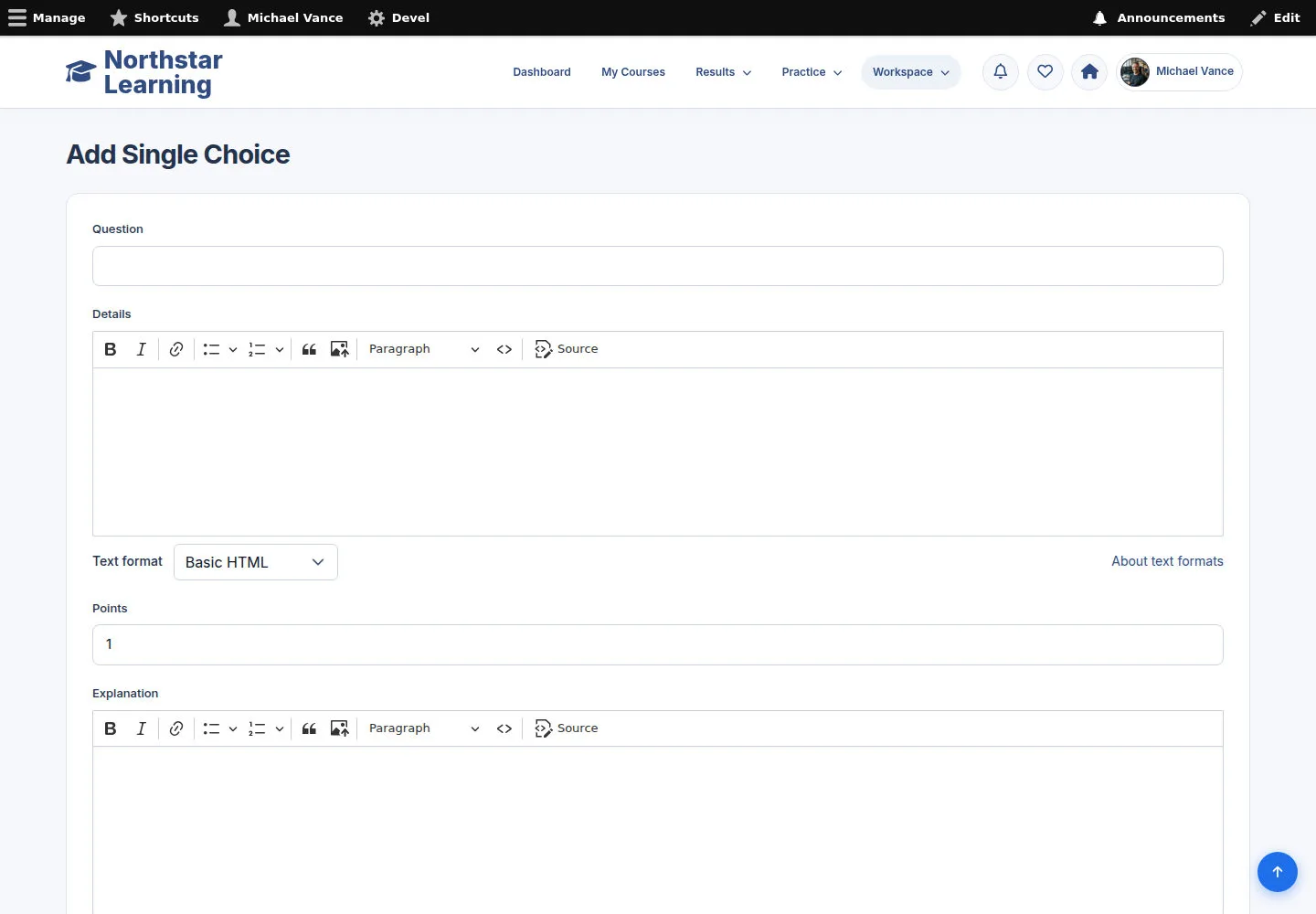Apply bulleted list in Details editor
Screen dimensions: 1316x914
pos(211,349)
